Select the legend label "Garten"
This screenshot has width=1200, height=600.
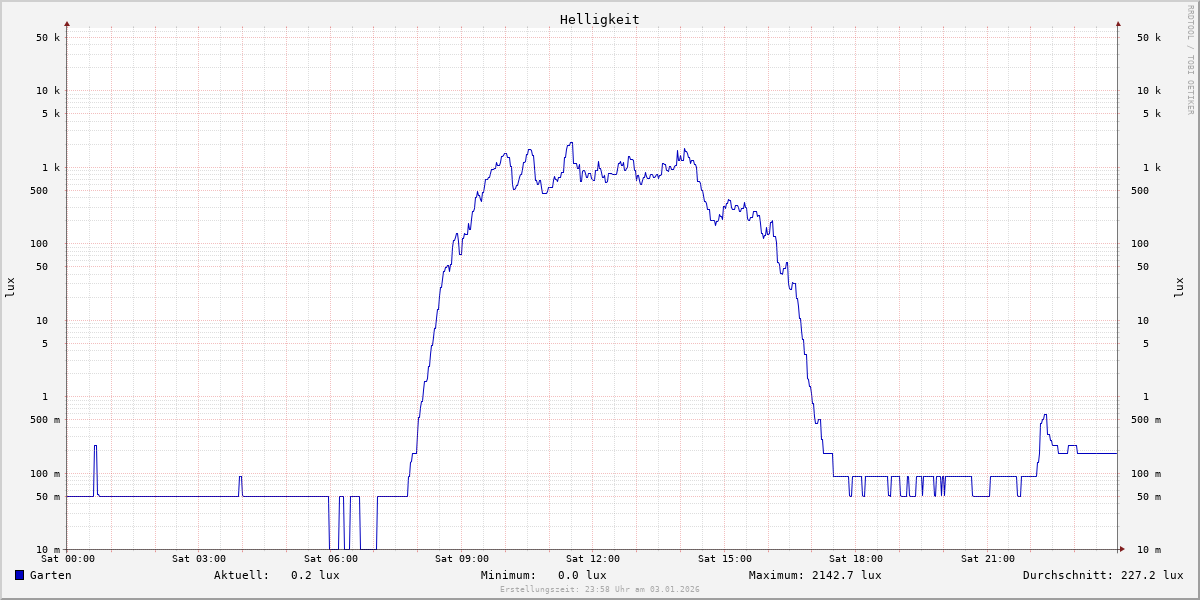(x=51, y=575)
